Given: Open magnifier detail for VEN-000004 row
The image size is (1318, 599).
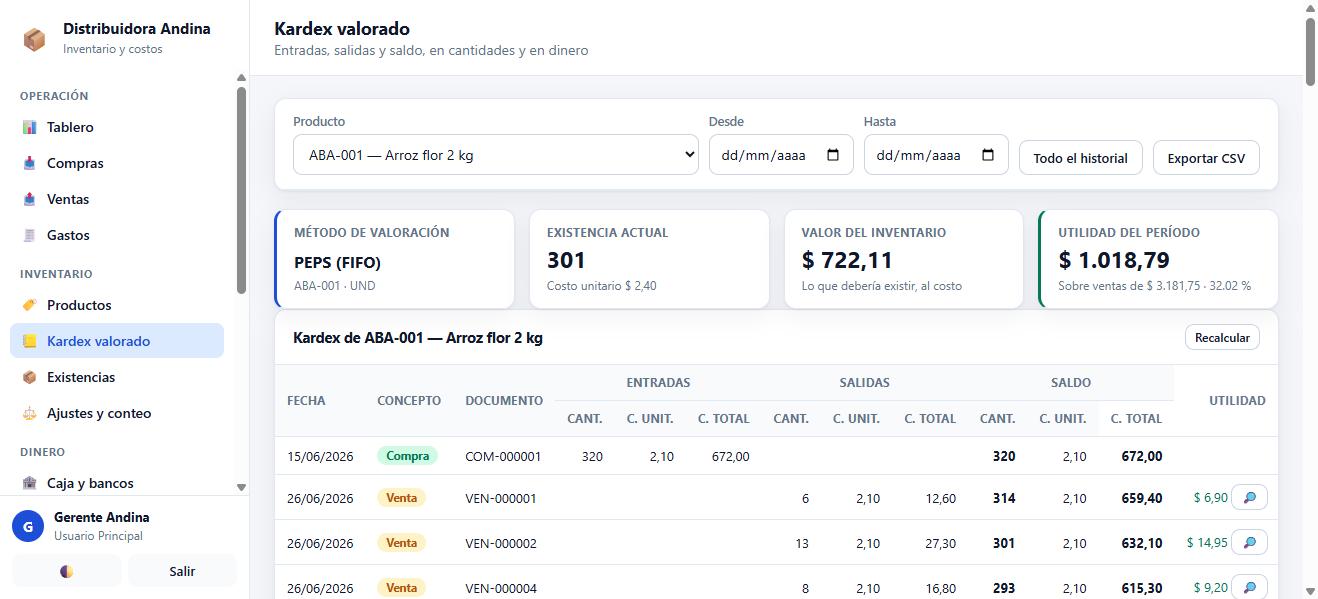Looking at the screenshot, I should click(1249, 587).
